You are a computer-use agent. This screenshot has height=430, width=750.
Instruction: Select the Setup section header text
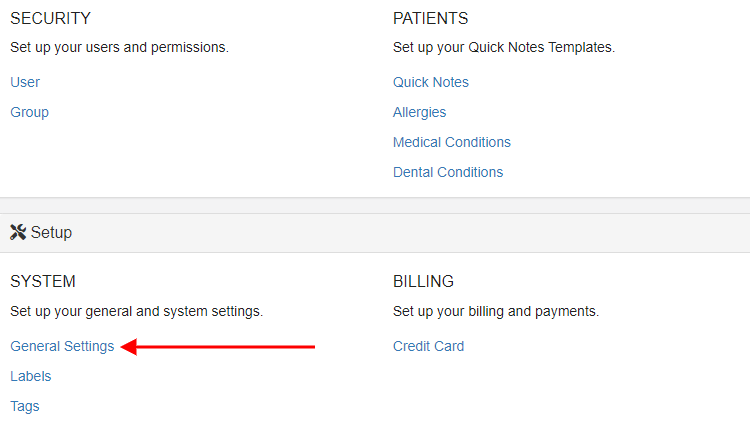point(51,232)
